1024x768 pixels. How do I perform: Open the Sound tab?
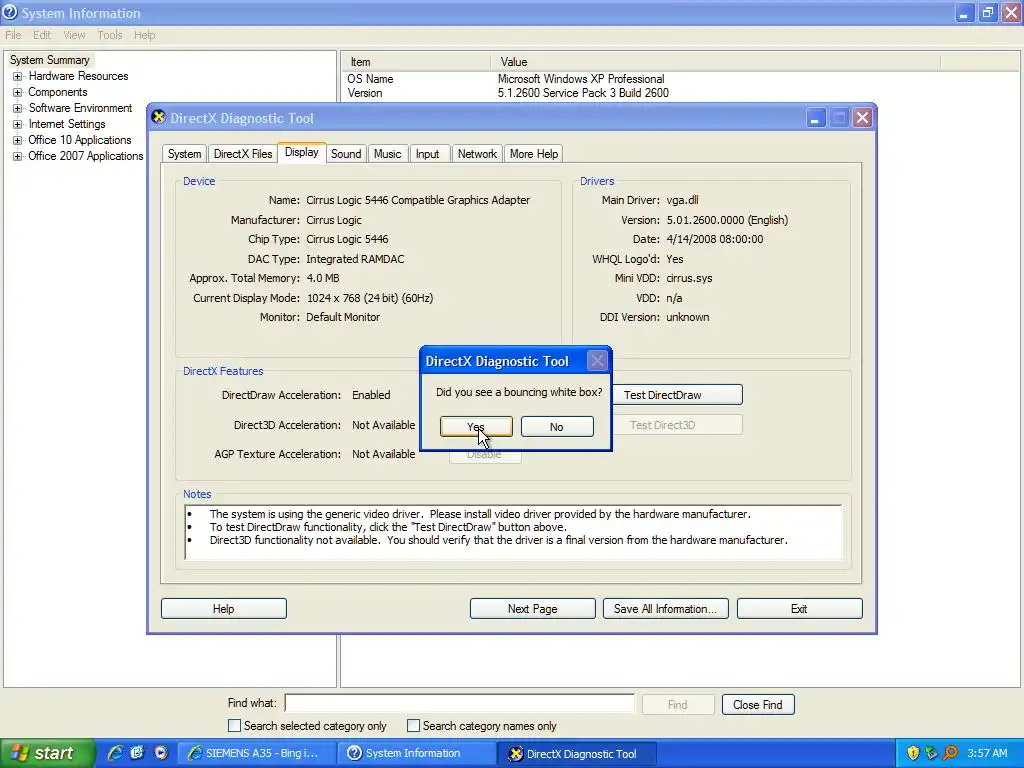tap(346, 153)
